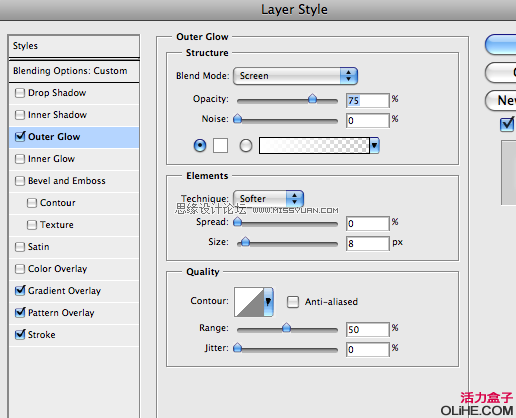
Task: Uncheck the Gradient Overlay checkbox
Action: pos(20,290)
